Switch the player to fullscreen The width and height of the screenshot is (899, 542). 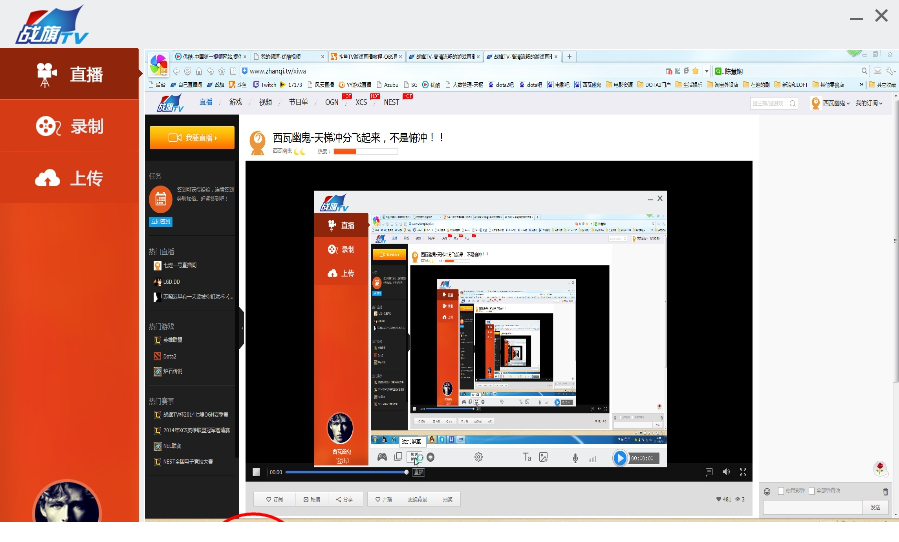pyautogui.click(x=743, y=471)
